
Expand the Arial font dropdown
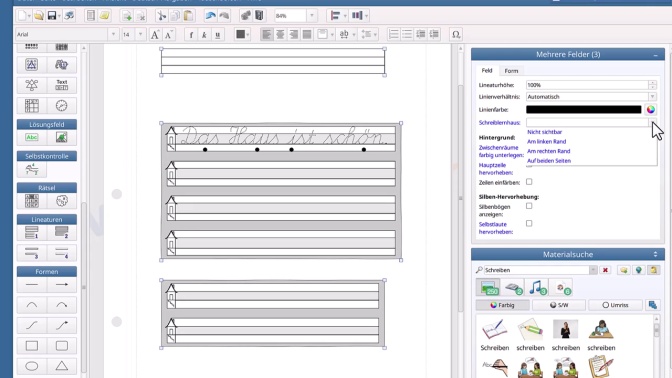[113, 34]
